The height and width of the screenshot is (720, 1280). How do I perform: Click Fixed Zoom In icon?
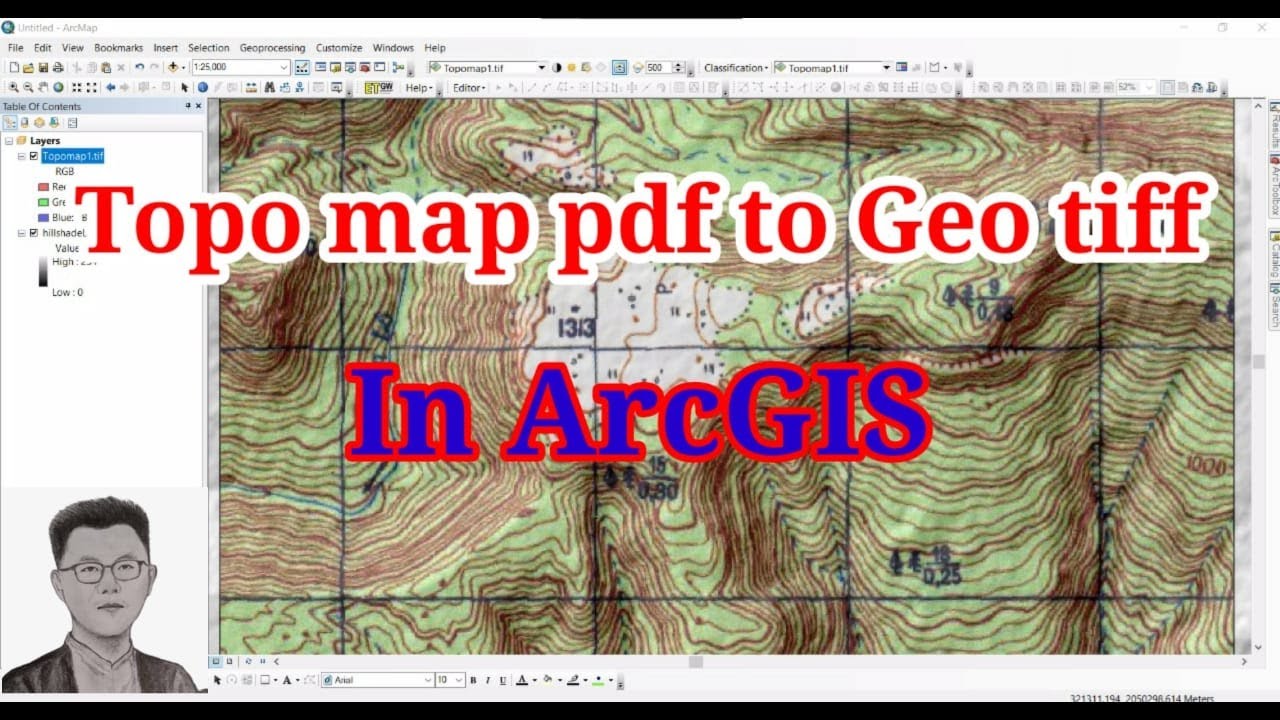coord(77,88)
